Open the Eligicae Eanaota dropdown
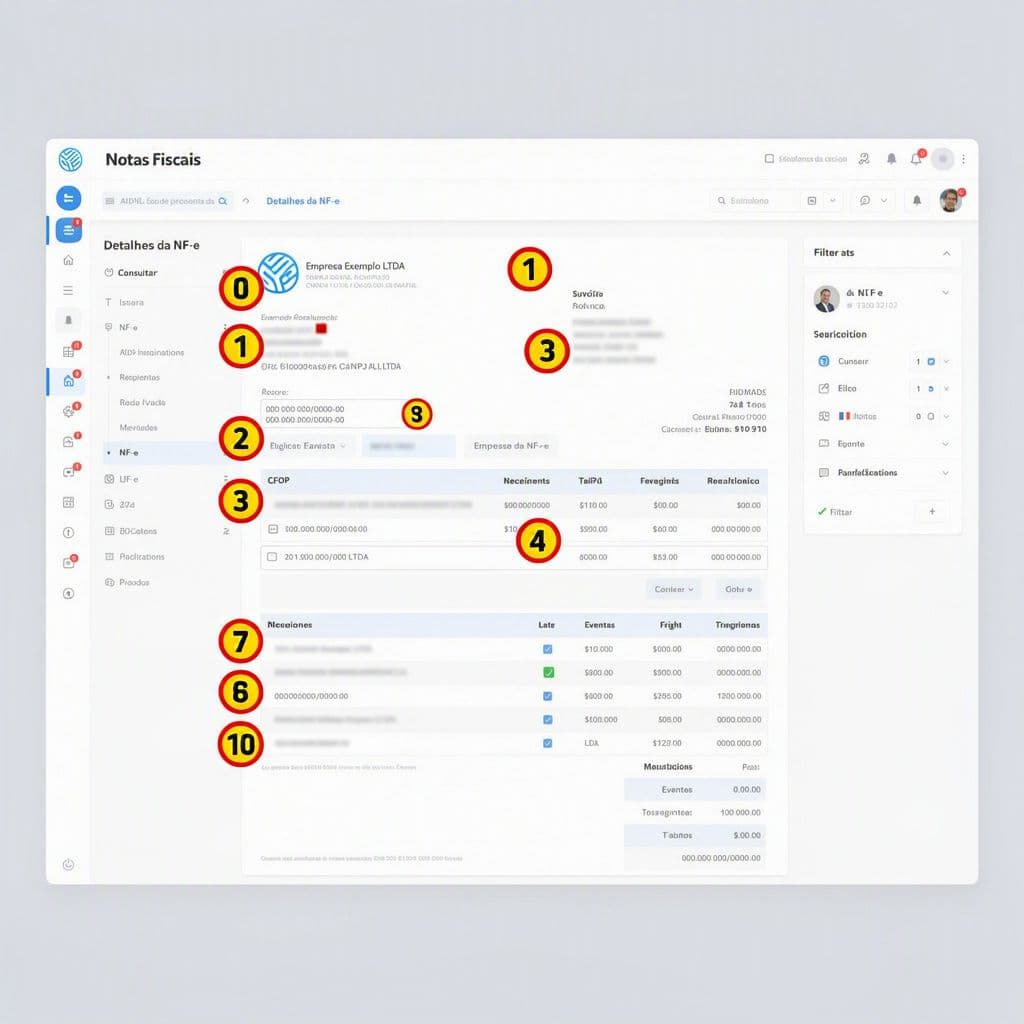1024x1024 pixels. point(307,446)
